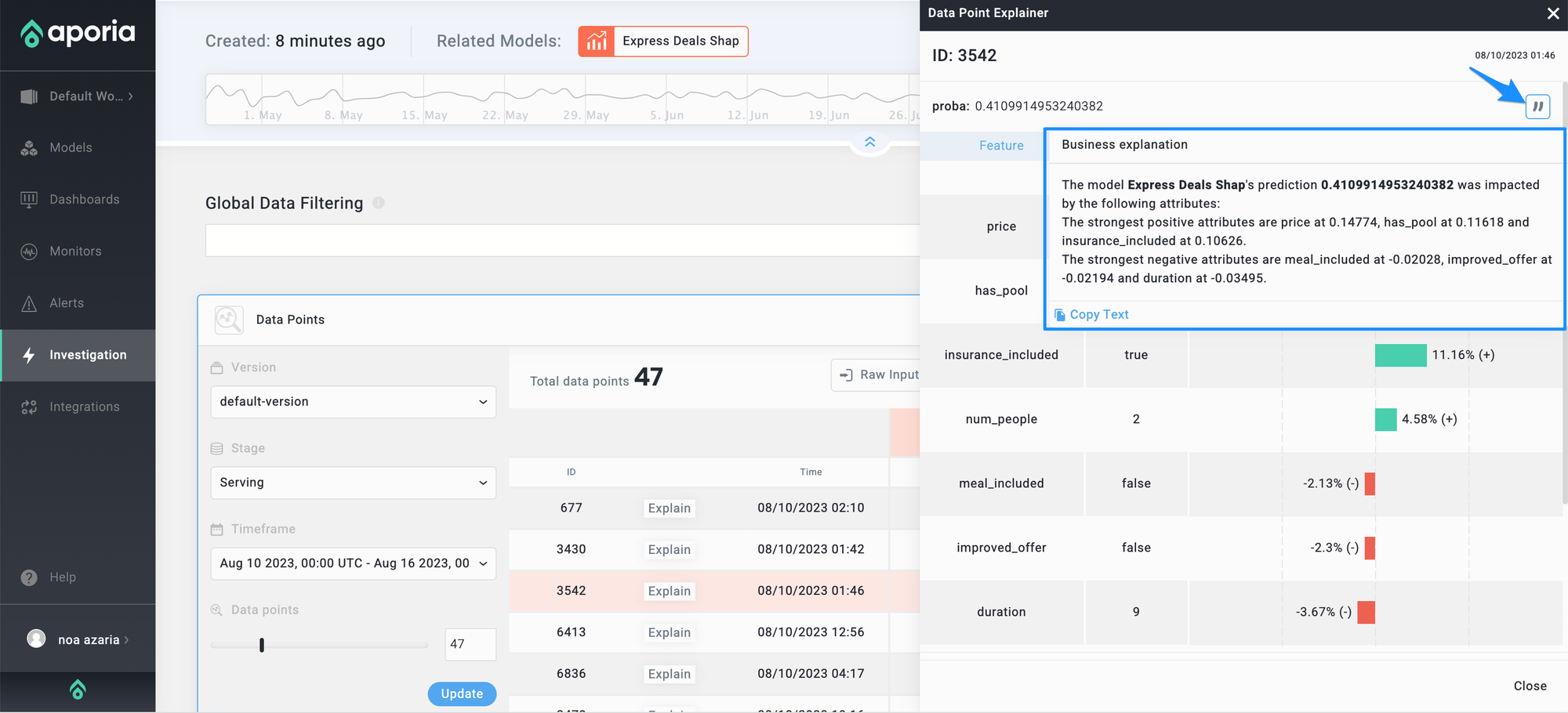This screenshot has height=713, width=1568.
Task: Click the ID column header
Action: coord(571,472)
